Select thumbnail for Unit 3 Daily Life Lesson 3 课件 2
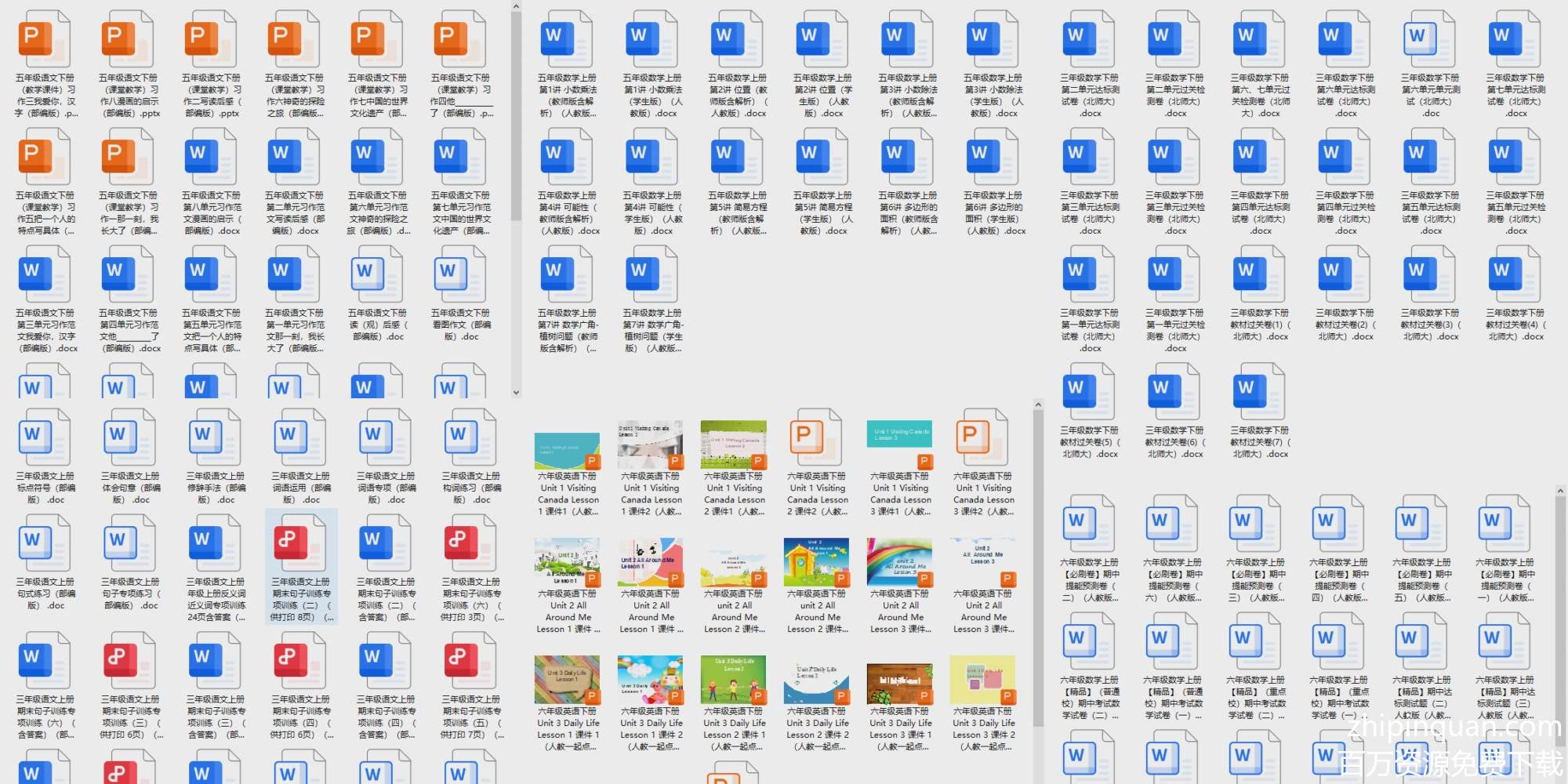This screenshot has width=1568, height=784. (983, 680)
